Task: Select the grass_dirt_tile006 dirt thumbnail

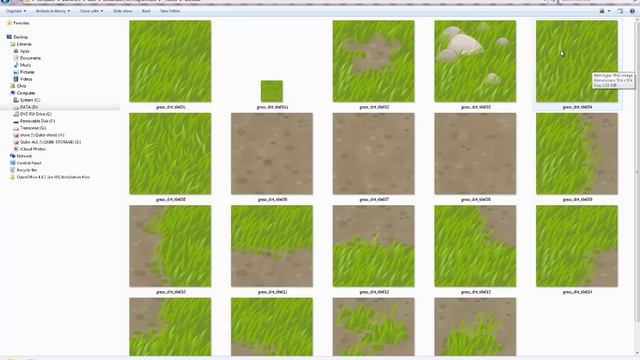Action: coord(272,154)
